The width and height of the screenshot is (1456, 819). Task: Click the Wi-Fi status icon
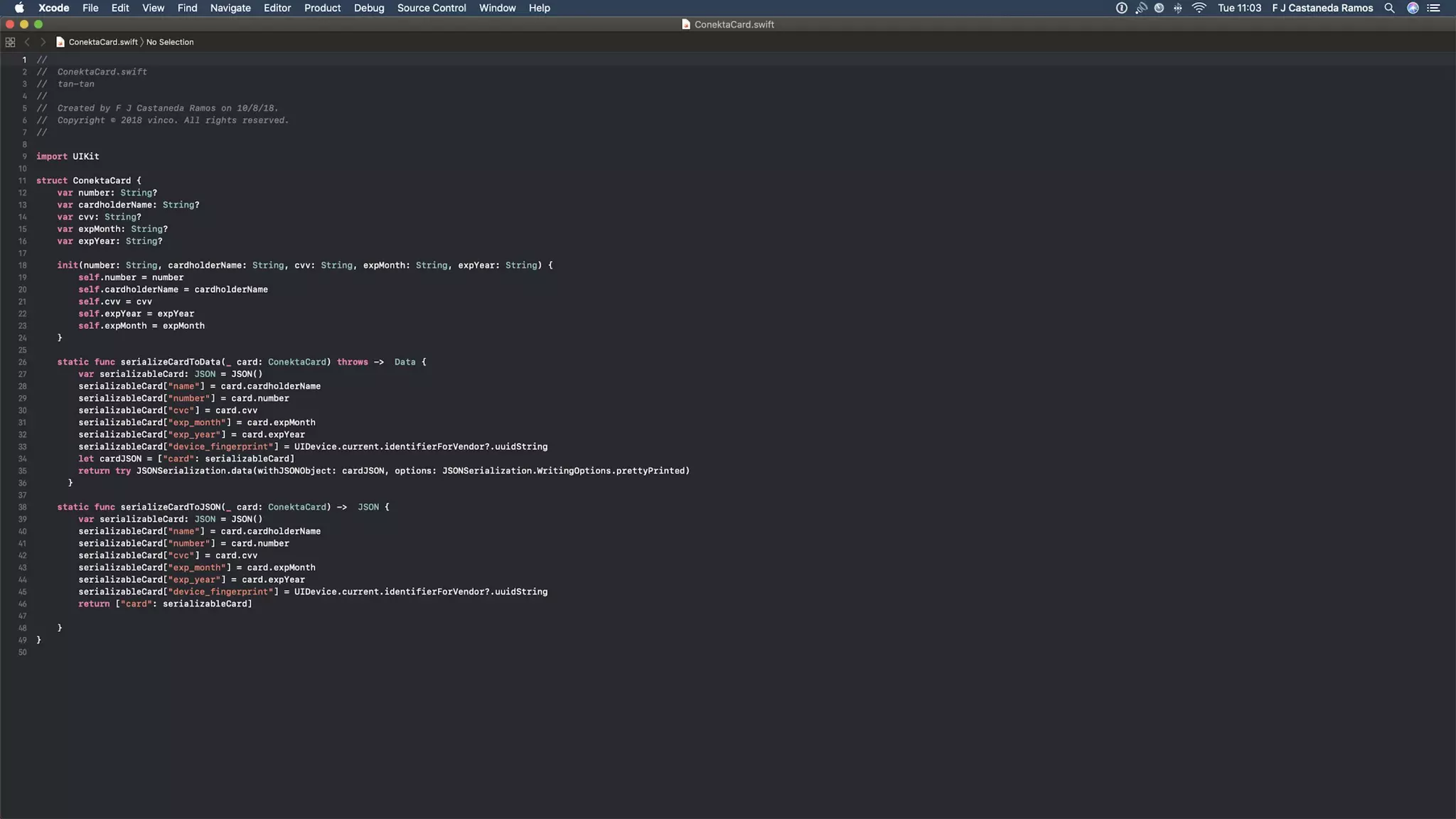click(x=1199, y=8)
